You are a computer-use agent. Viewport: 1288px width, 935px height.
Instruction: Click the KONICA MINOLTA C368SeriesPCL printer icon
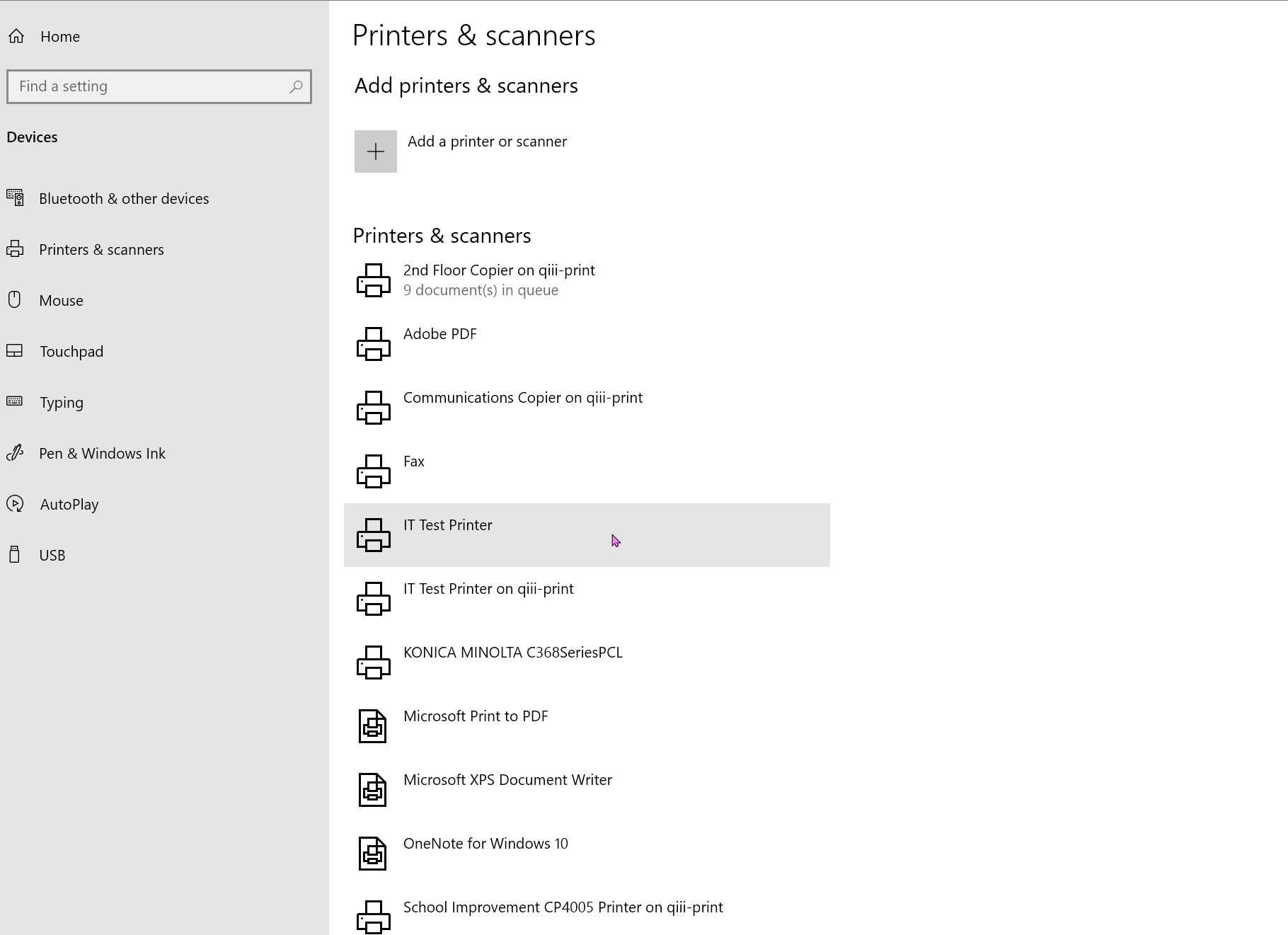coord(373,662)
